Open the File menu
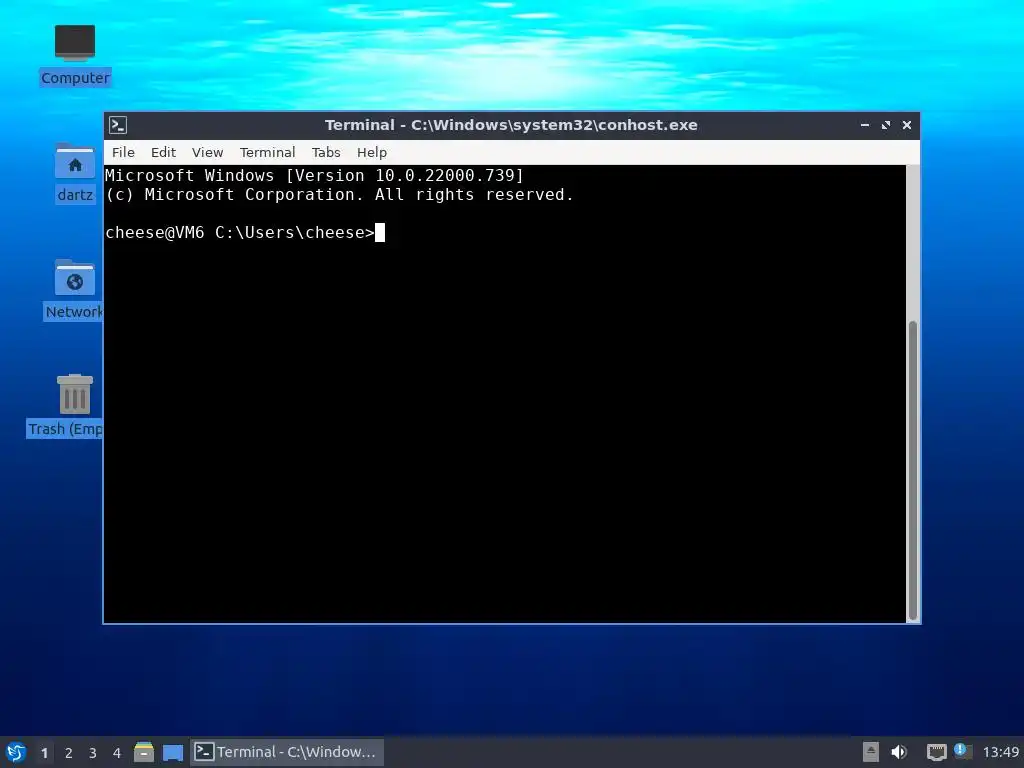The height and width of the screenshot is (768, 1024). (123, 152)
